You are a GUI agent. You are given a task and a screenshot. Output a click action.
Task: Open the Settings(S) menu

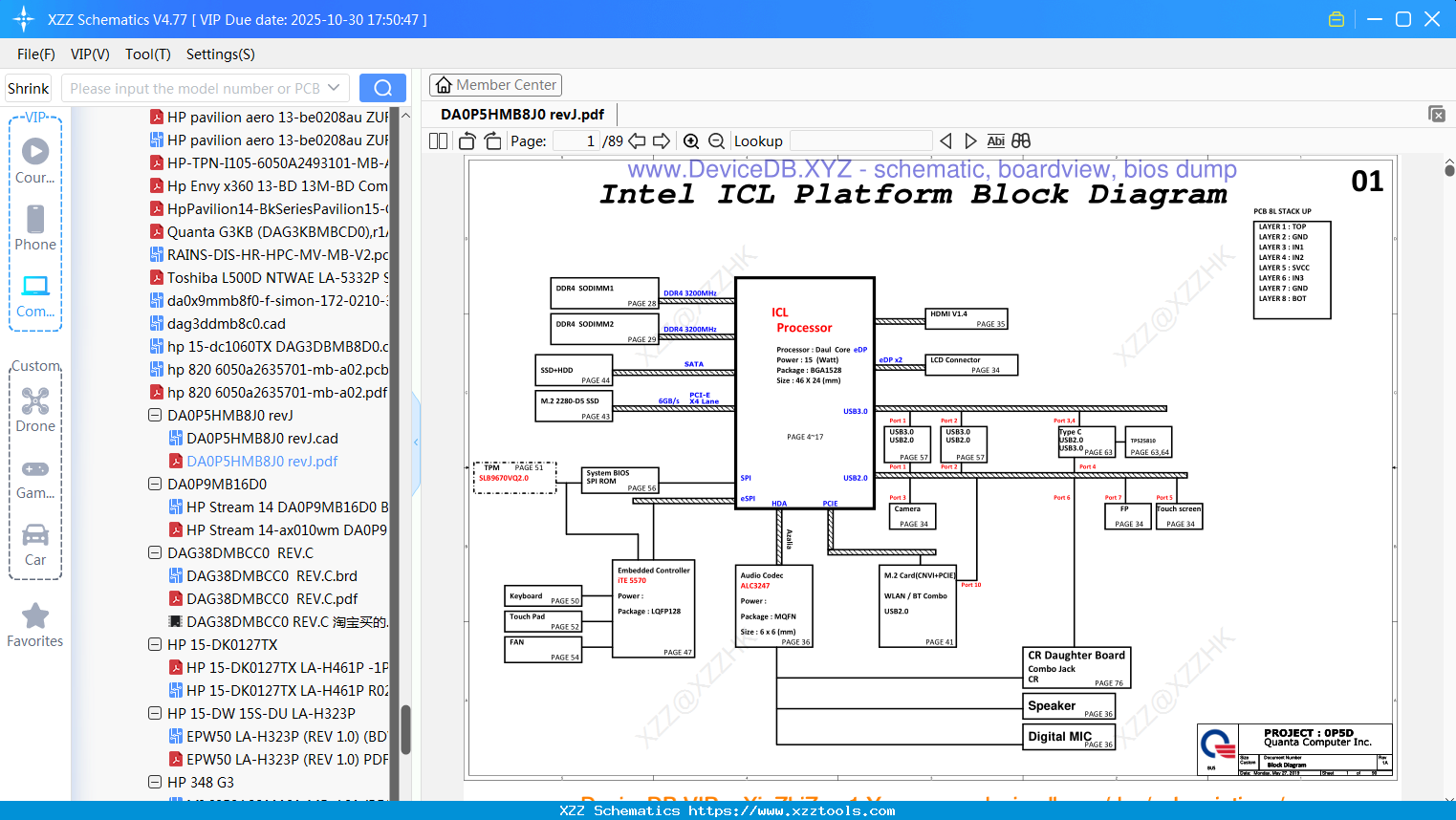pyautogui.click(x=221, y=54)
